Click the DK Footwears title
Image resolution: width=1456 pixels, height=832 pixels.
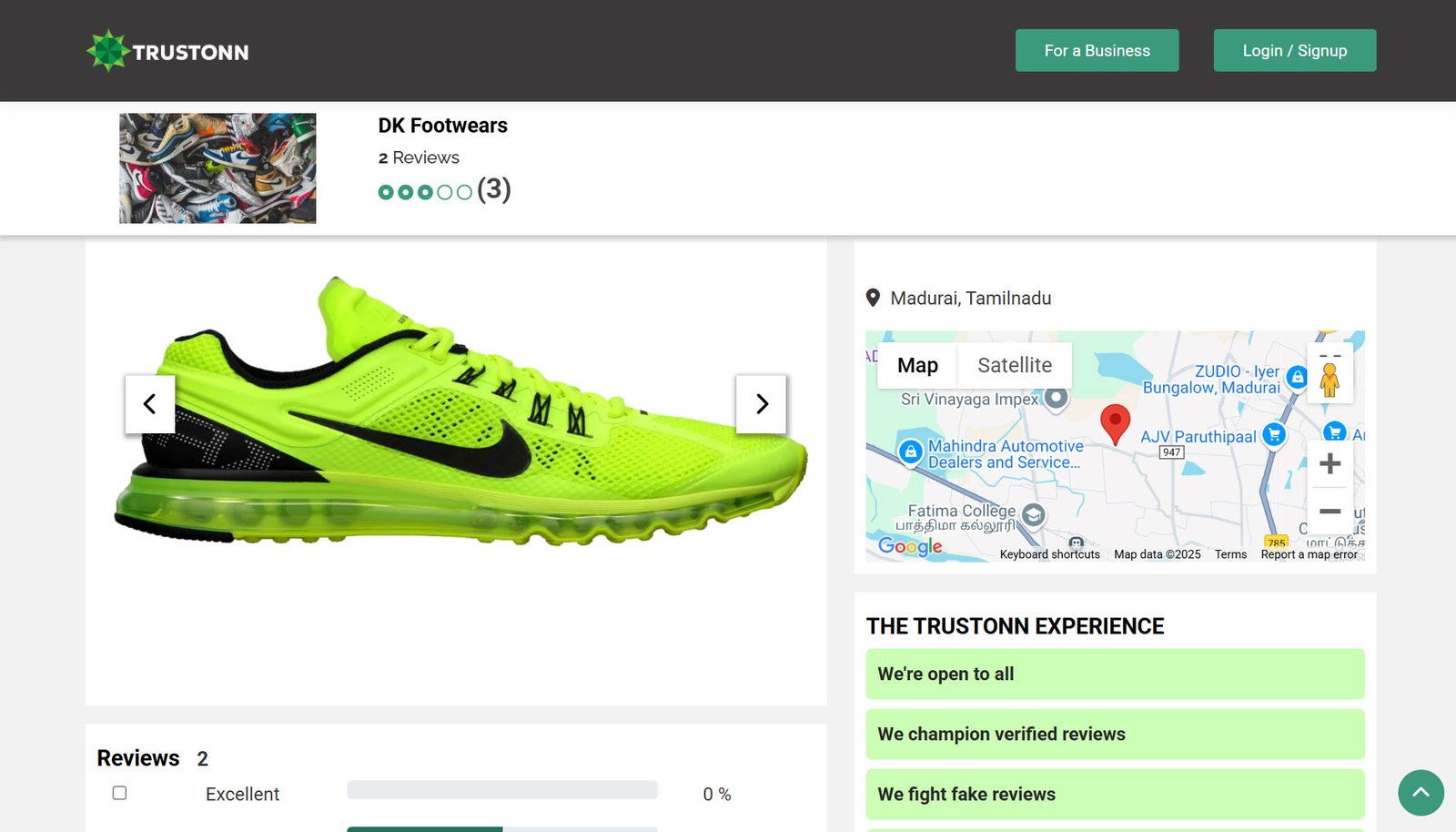[x=442, y=126]
